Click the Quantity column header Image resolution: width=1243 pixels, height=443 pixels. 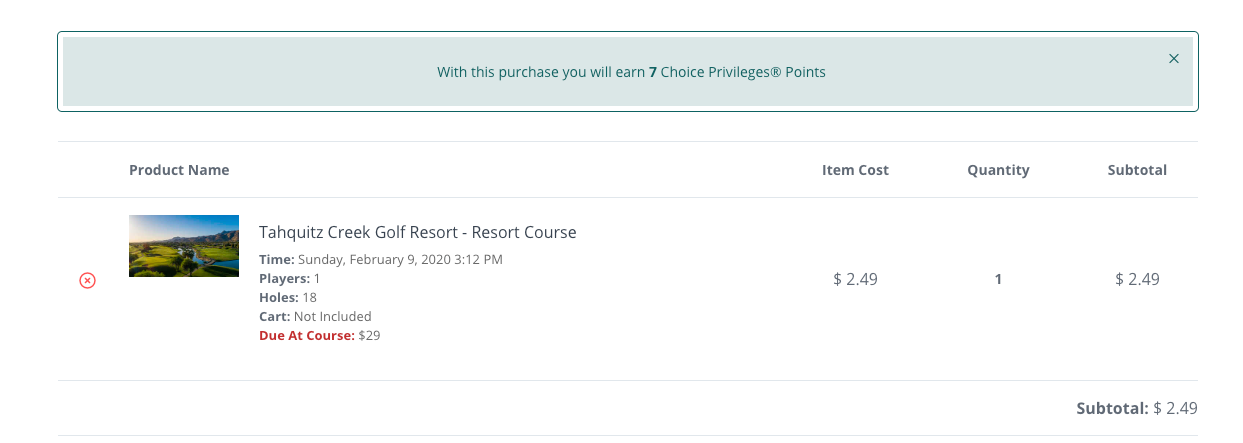[998, 170]
